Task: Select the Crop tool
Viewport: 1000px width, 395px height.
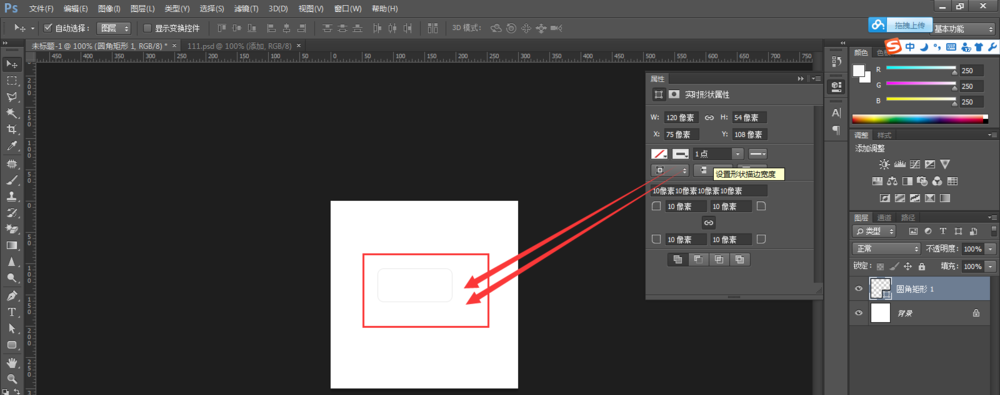Action: click(x=11, y=130)
